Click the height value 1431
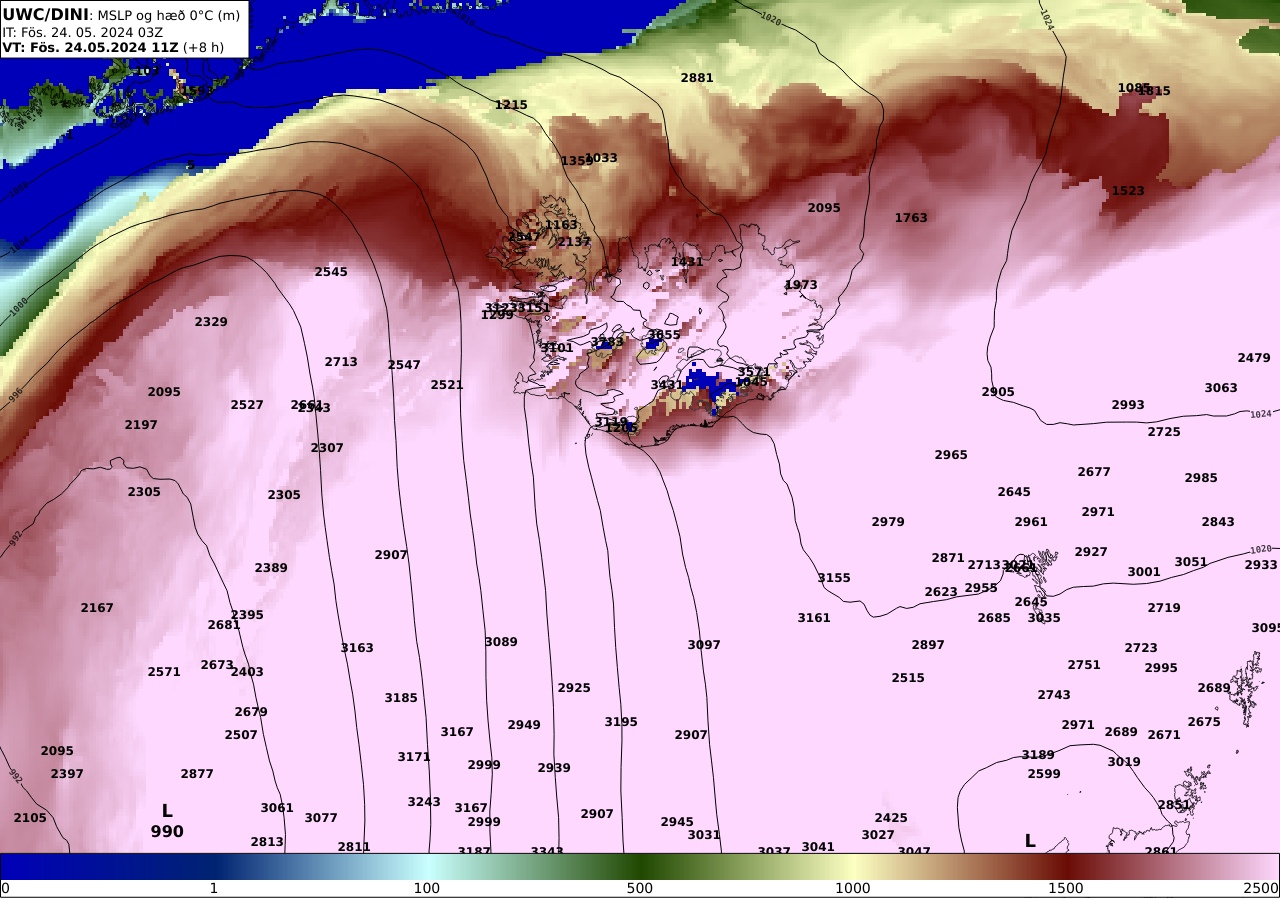 tap(687, 262)
